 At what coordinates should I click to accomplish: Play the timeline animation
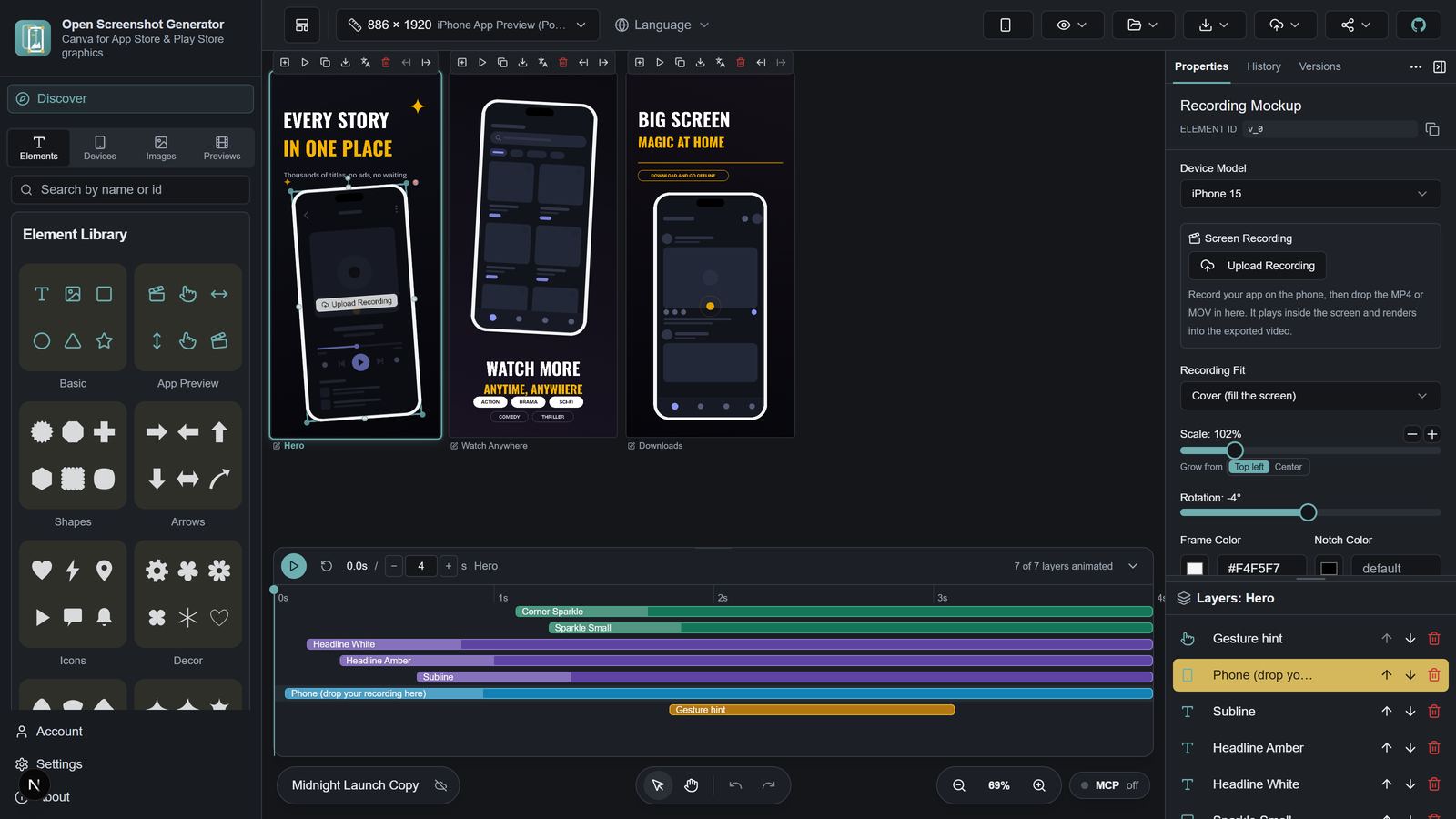click(x=294, y=566)
